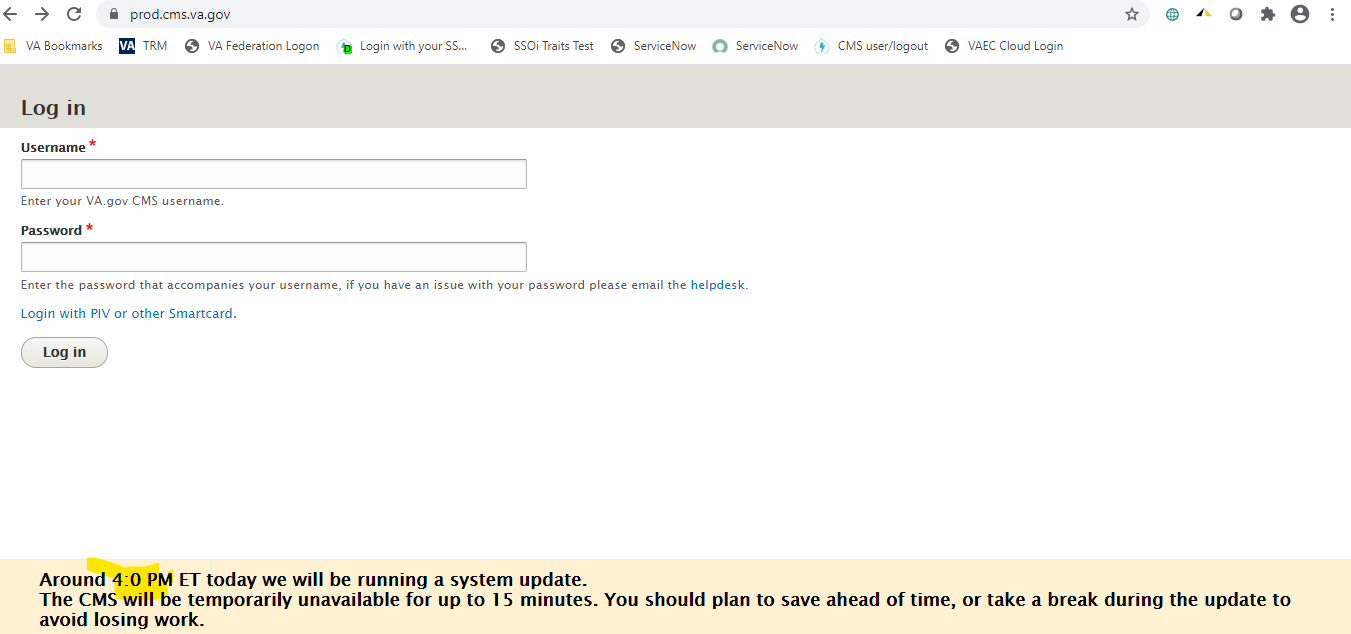
Task: Open the Login with your SS... bookmark
Action: [x=403, y=46]
